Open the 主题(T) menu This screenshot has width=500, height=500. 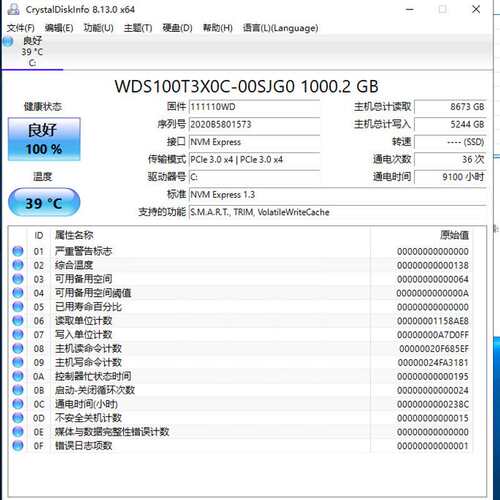click(138, 28)
